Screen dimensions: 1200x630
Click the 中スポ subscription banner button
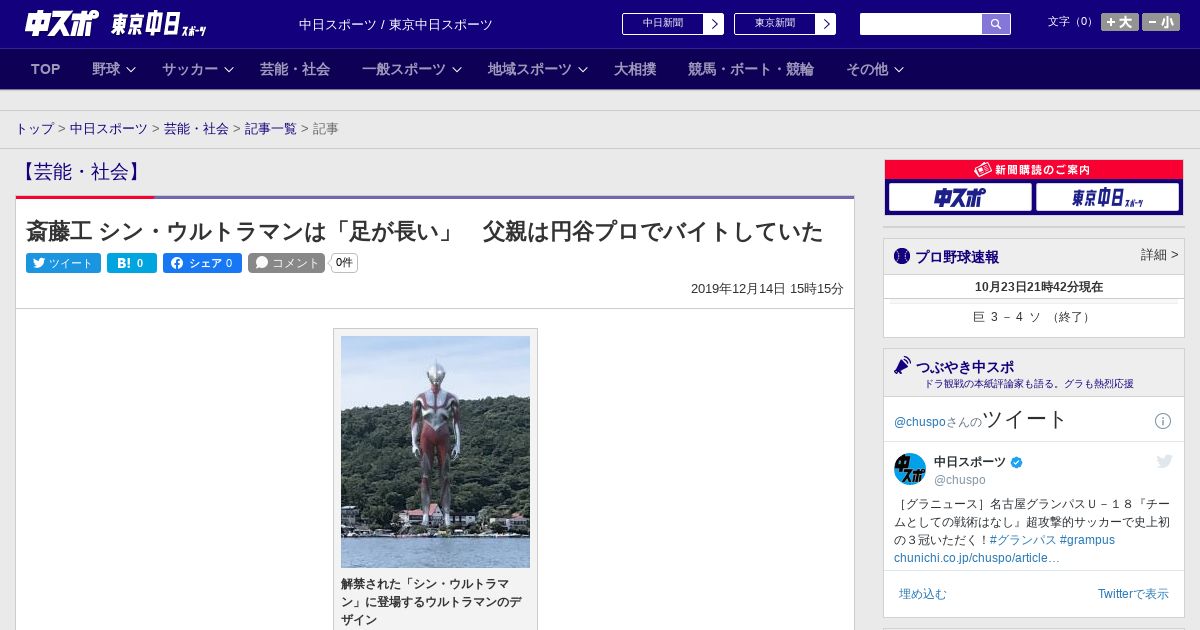pos(960,197)
